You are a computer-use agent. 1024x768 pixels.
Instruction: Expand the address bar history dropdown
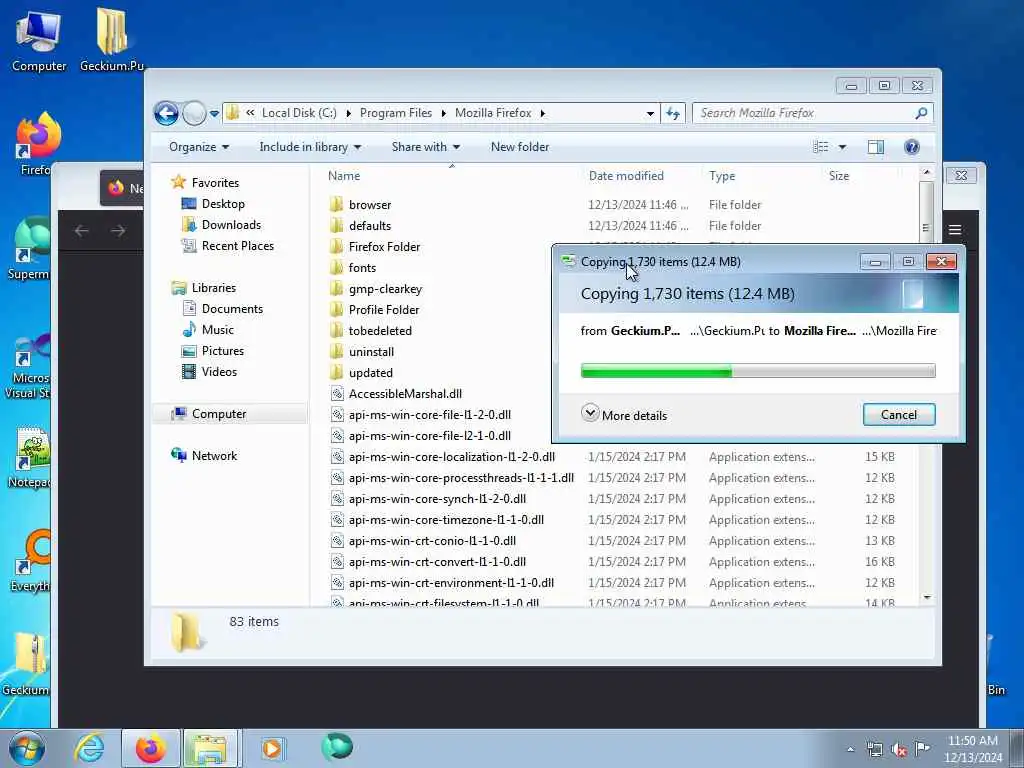650,113
